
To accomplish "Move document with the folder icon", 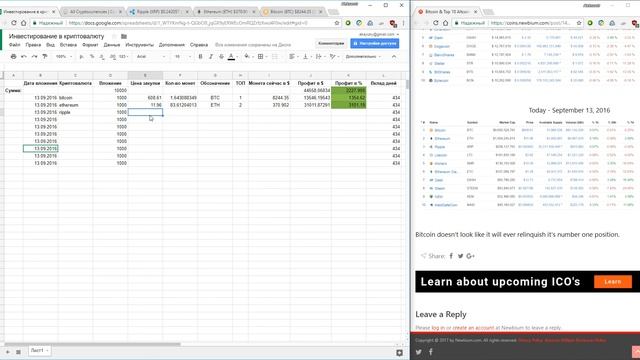I will tap(124, 36).
